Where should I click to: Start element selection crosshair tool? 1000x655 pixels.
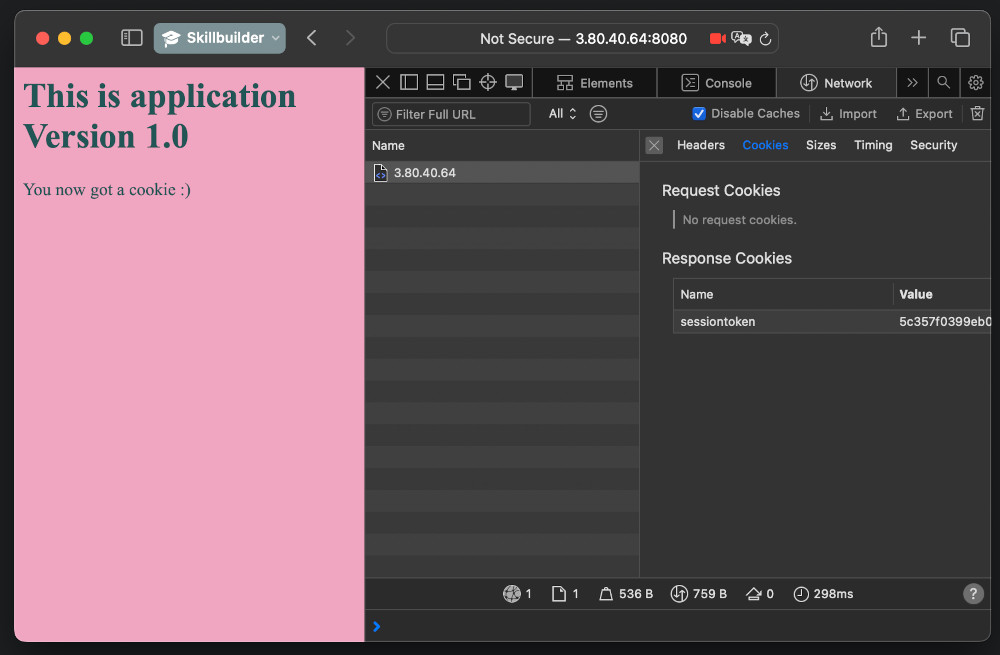click(488, 83)
